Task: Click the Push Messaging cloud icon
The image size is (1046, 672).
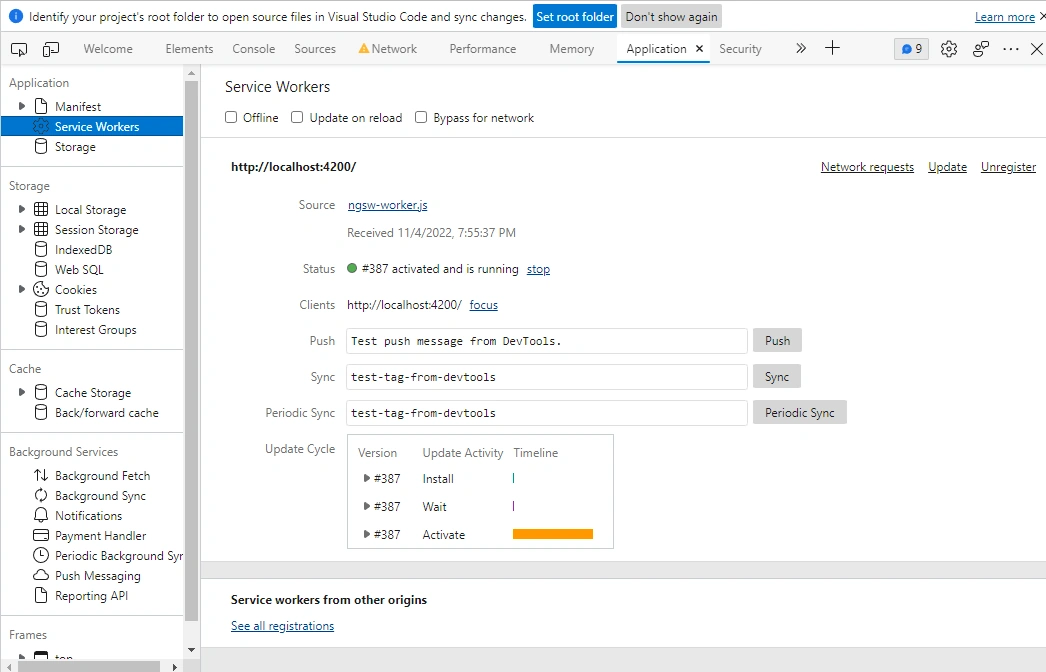Action: tap(41, 575)
